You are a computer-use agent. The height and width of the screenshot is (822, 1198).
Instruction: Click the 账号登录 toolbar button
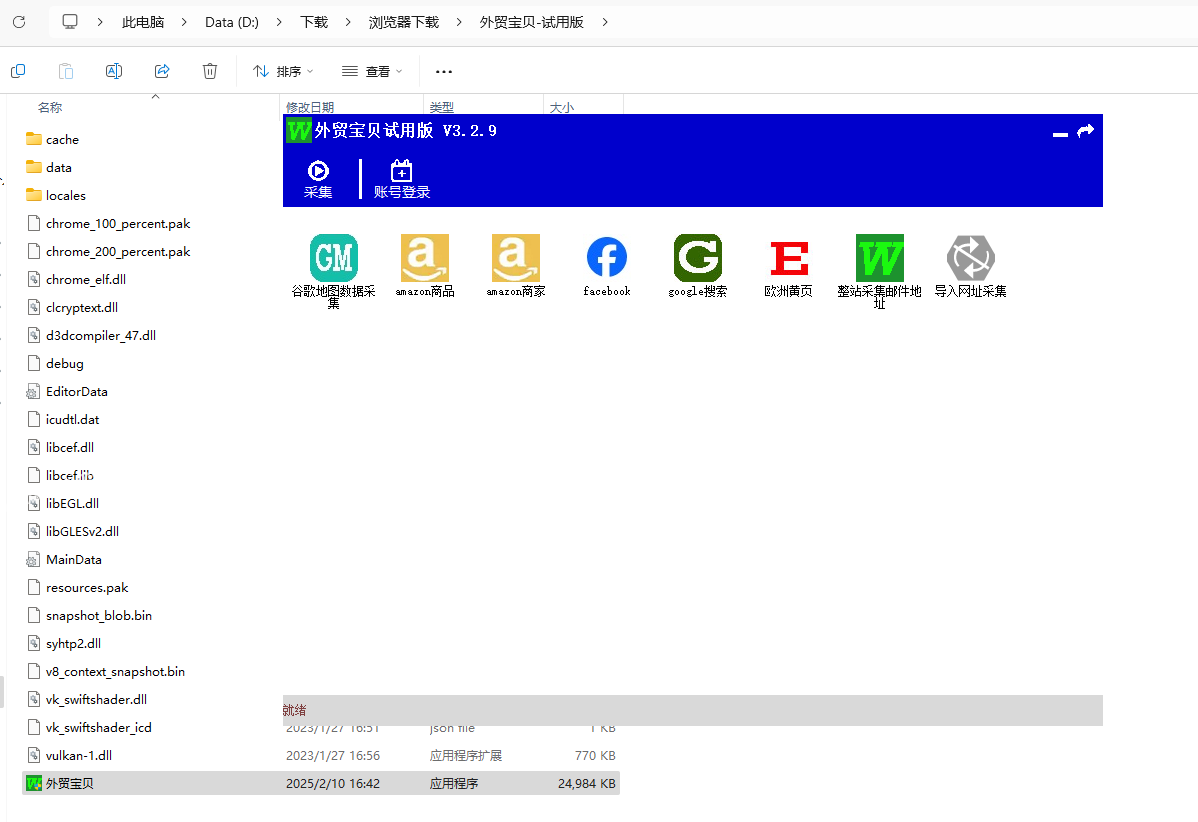(402, 180)
